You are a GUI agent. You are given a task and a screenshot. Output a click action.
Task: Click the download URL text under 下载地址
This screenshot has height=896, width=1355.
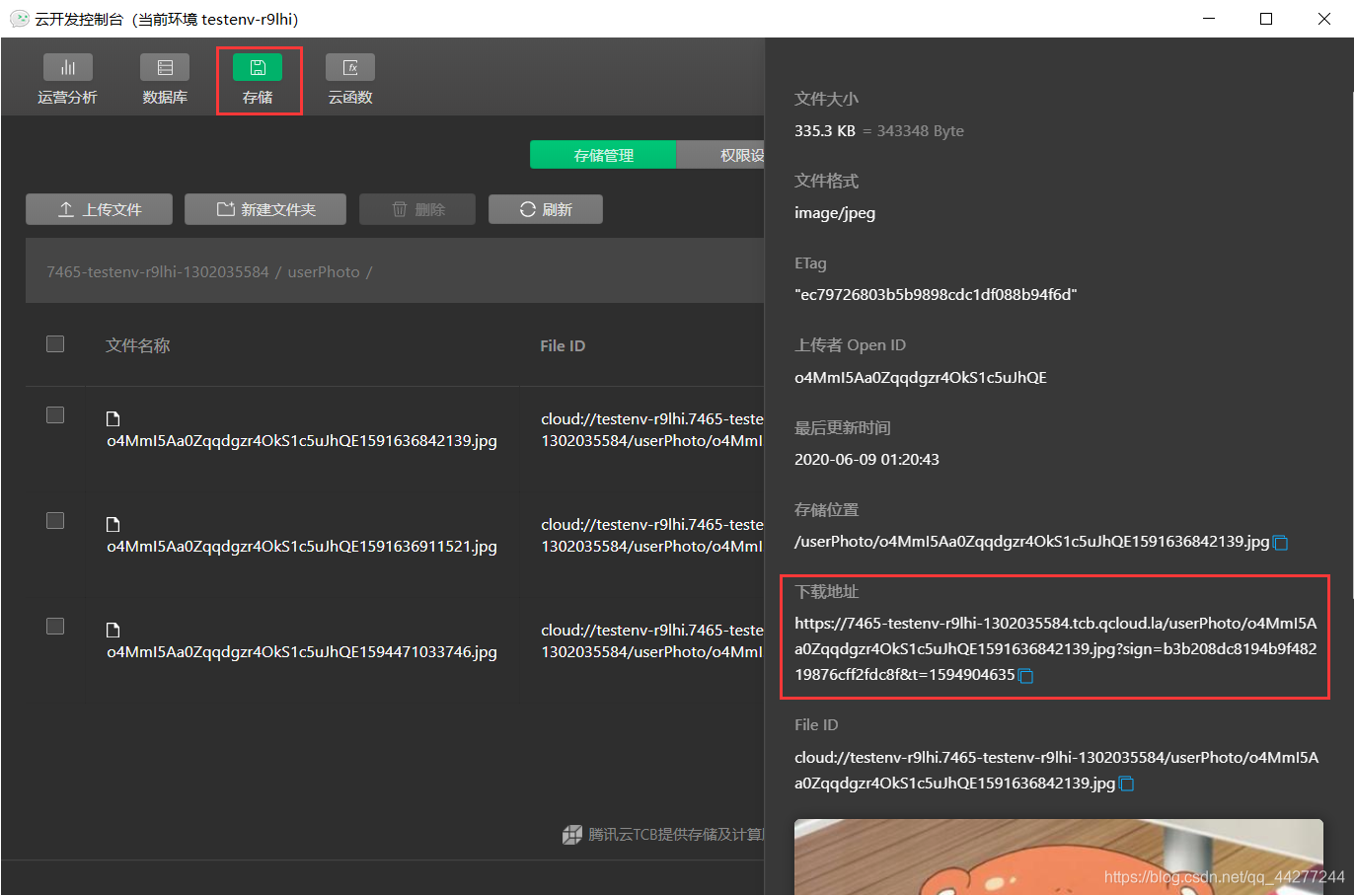(x=1055, y=649)
